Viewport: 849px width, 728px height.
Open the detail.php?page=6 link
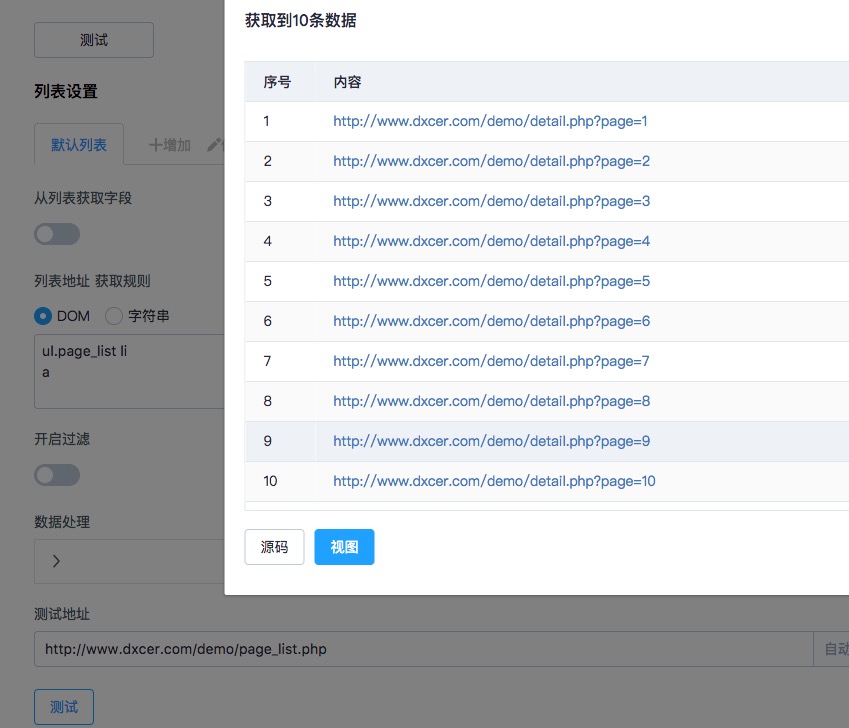coord(492,322)
